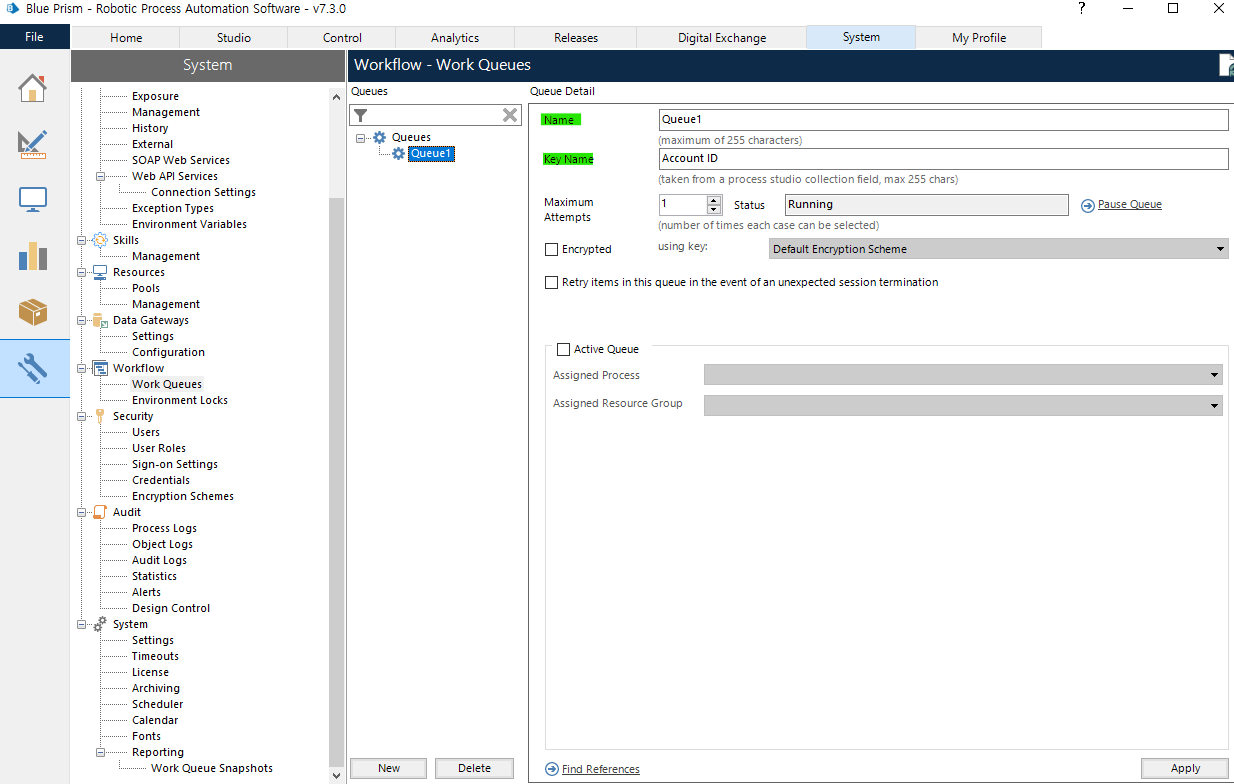This screenshot has height=784, width=1234.
Task: Click the Blue Prism logo in title bar
Action: pos(13,8)
